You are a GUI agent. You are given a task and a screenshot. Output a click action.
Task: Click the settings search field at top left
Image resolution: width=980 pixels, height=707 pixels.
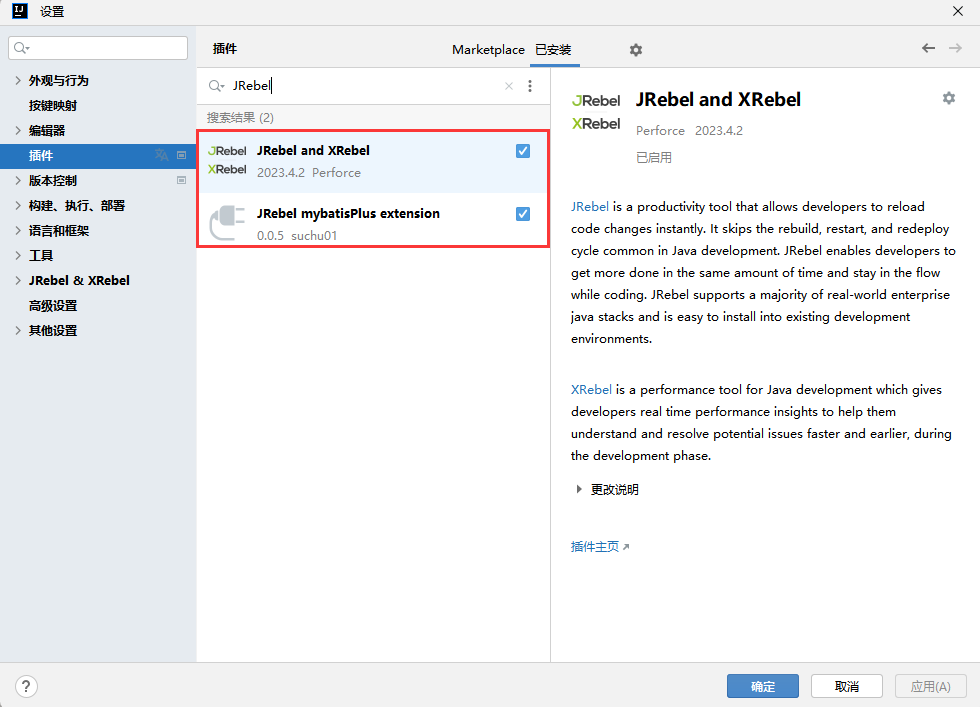point(98,48)
